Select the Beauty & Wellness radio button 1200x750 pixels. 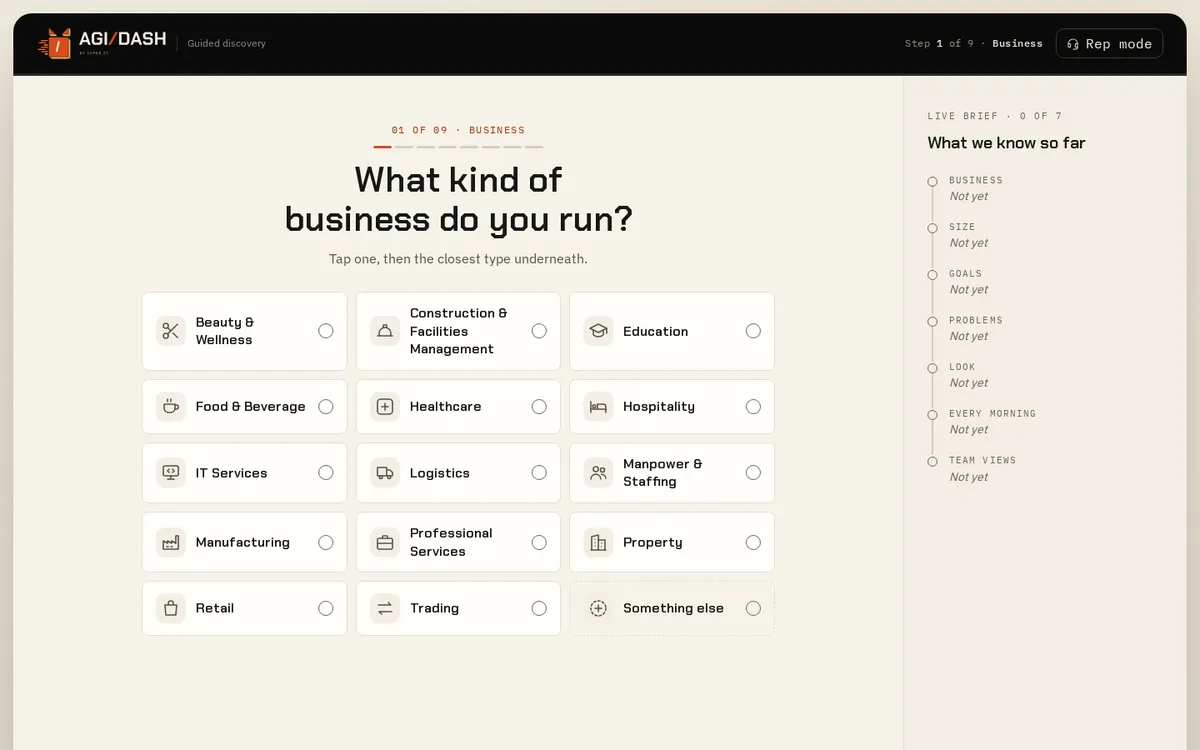[326, 331]
